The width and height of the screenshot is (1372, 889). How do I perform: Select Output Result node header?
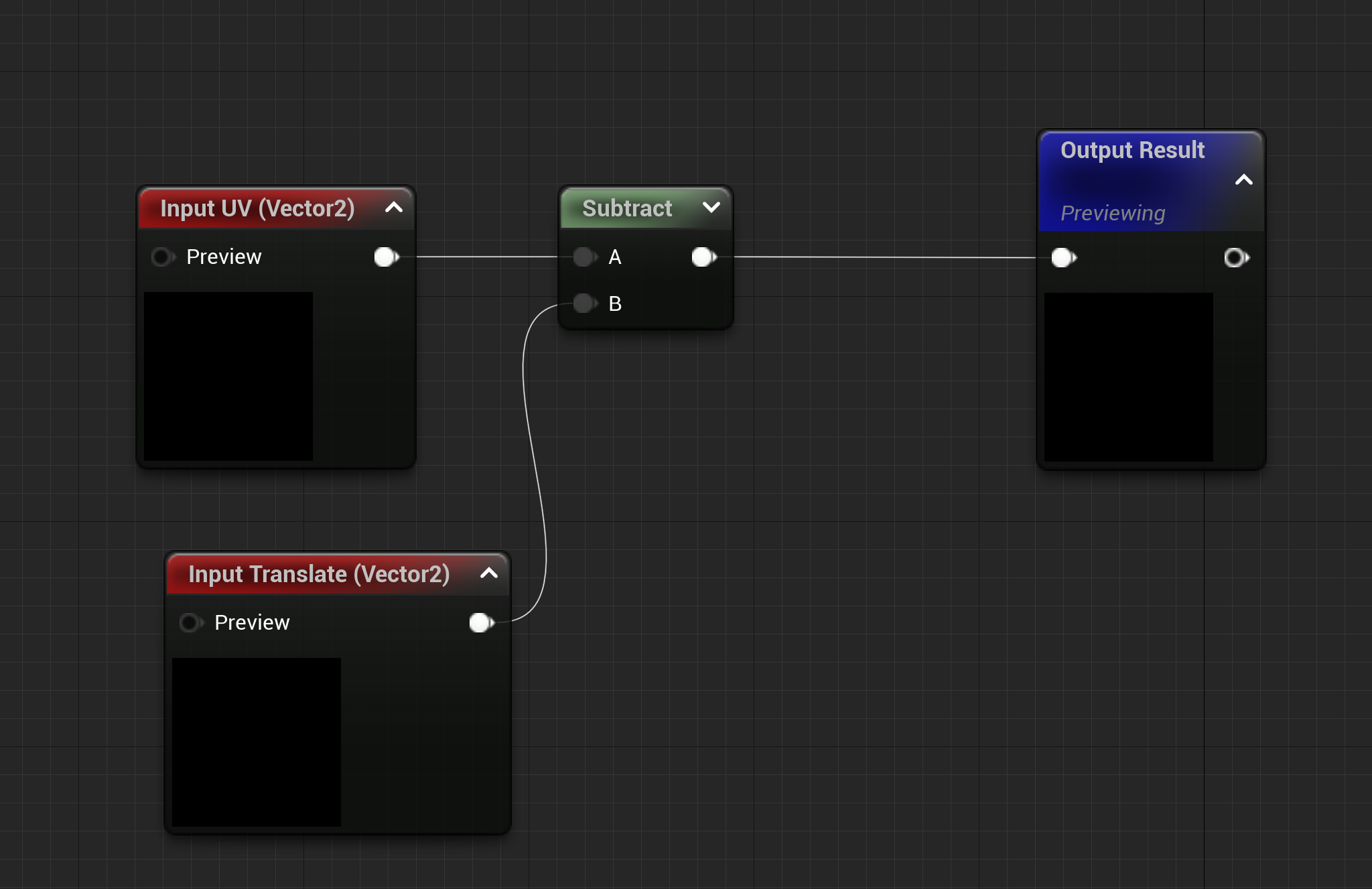[1132, 151]
